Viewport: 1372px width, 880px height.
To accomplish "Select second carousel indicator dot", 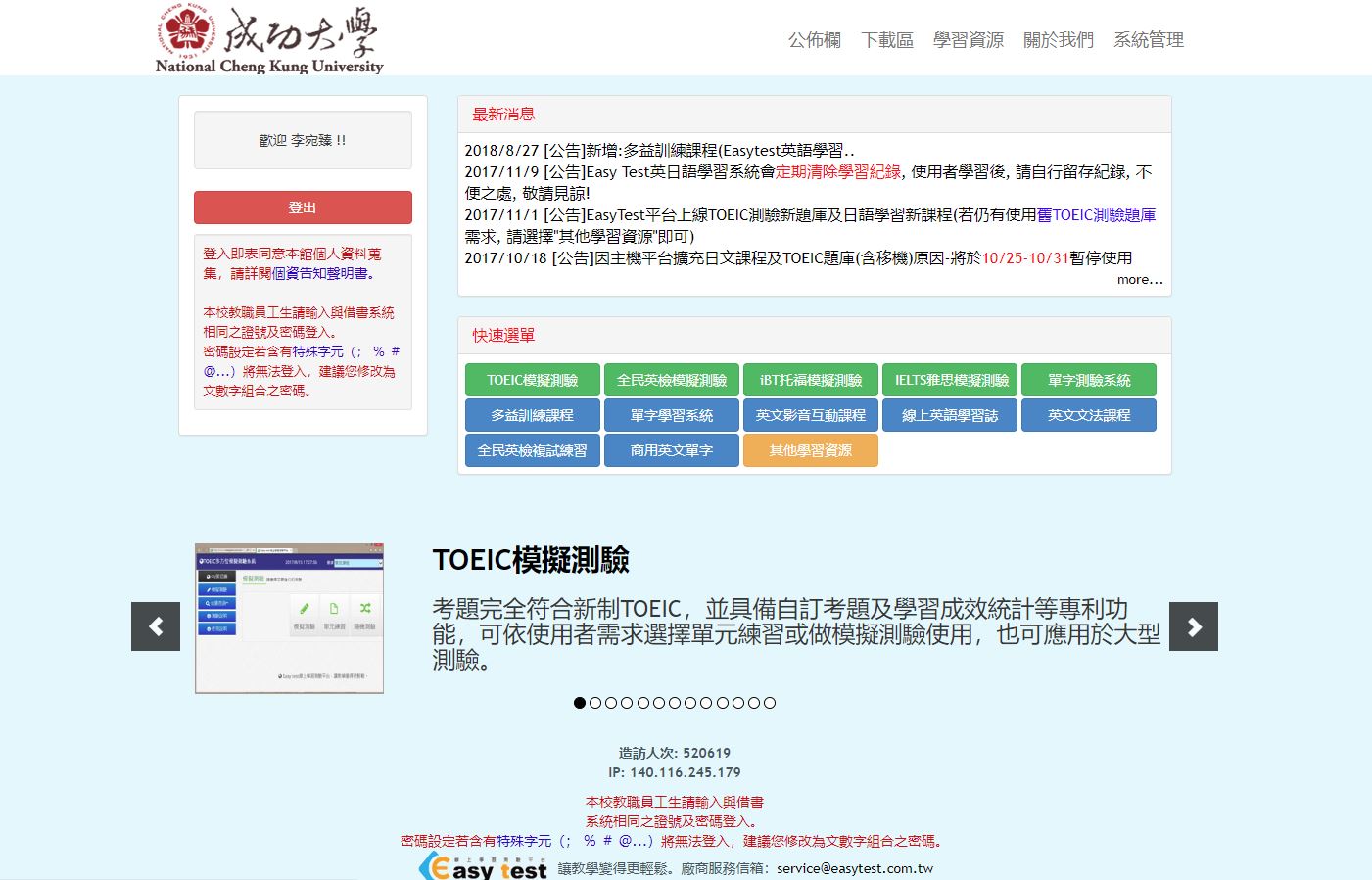I will click(x=595, y=703).
